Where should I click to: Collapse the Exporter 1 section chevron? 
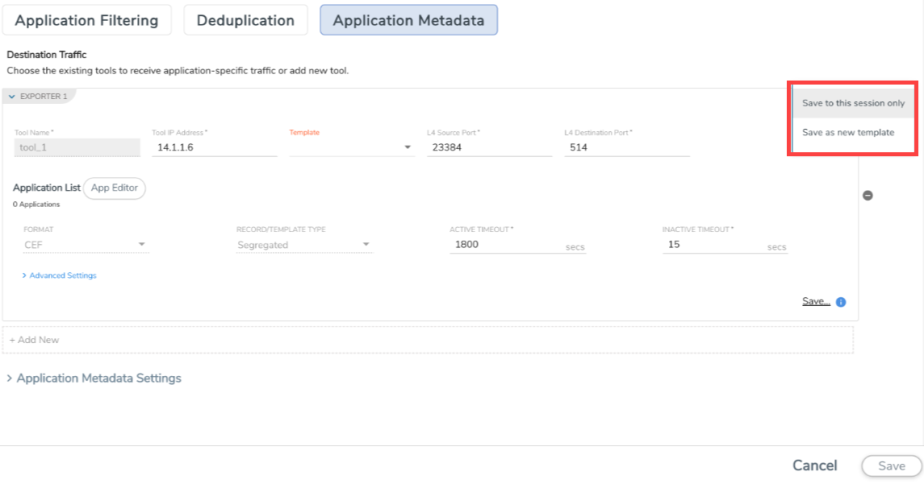[12, 96]
